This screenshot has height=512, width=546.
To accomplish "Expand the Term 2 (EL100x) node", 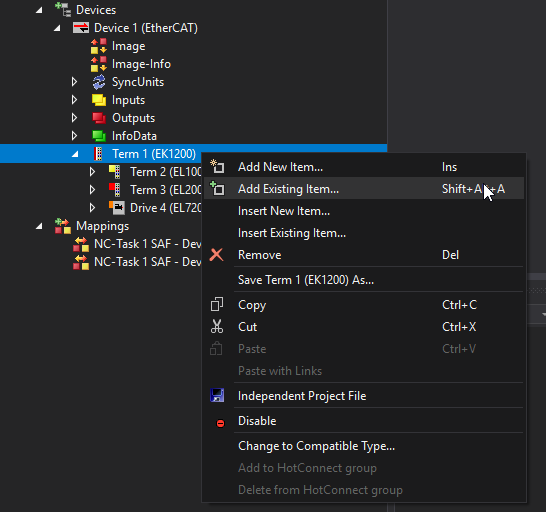I will pyautogui.click(x=92, y=172).
